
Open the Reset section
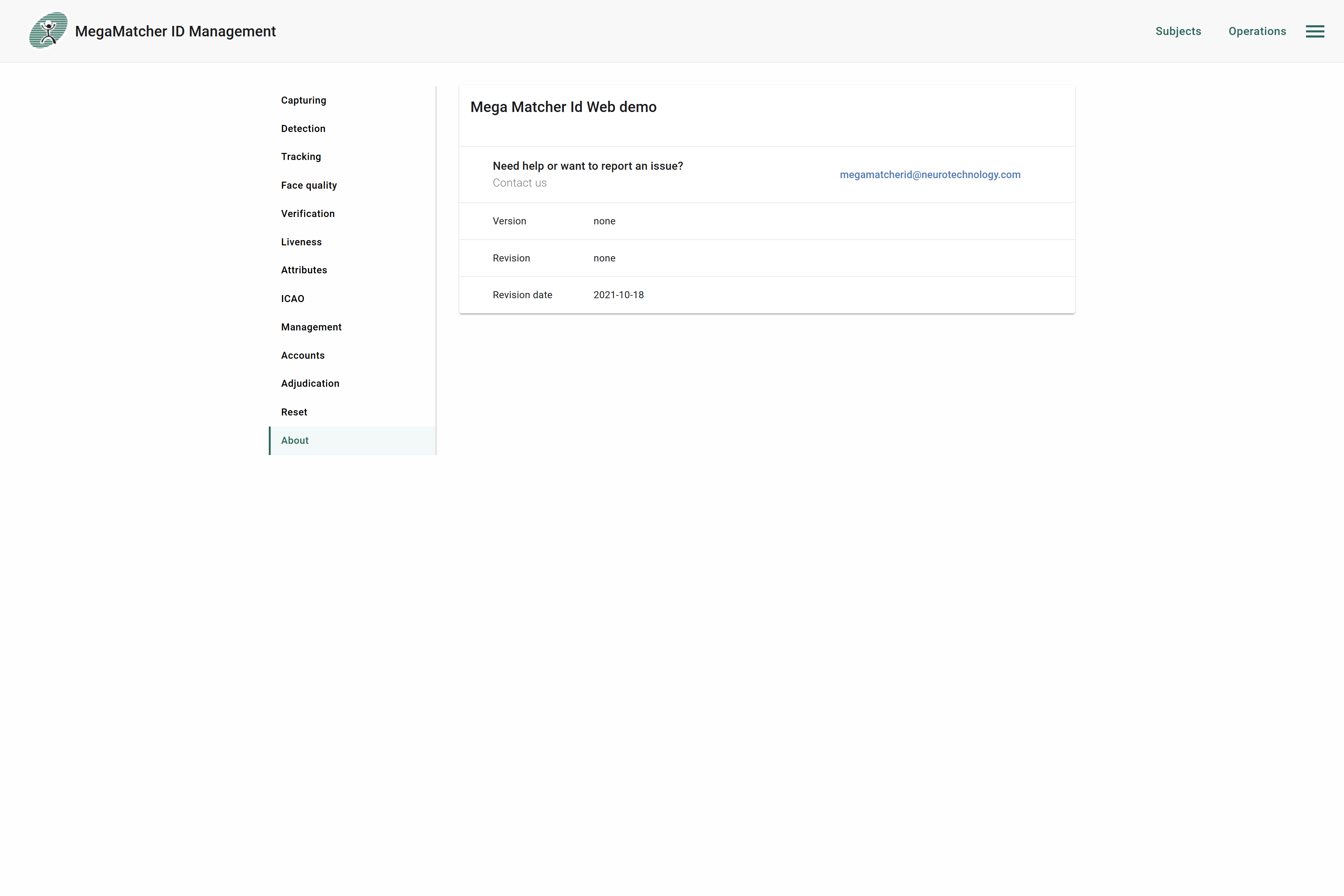point(352,412)
